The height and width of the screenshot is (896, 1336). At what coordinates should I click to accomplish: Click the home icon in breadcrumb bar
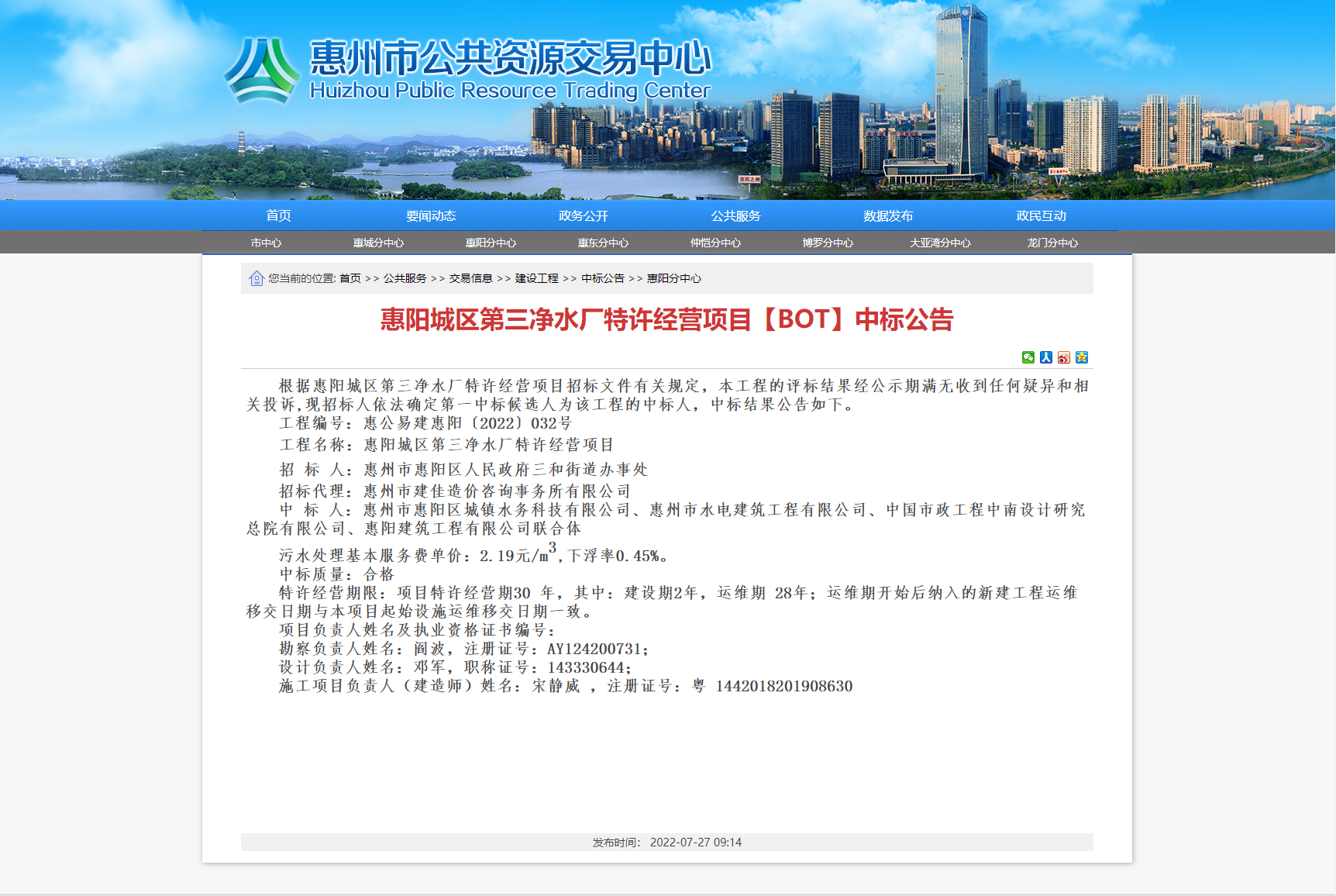tap(257, 278)
